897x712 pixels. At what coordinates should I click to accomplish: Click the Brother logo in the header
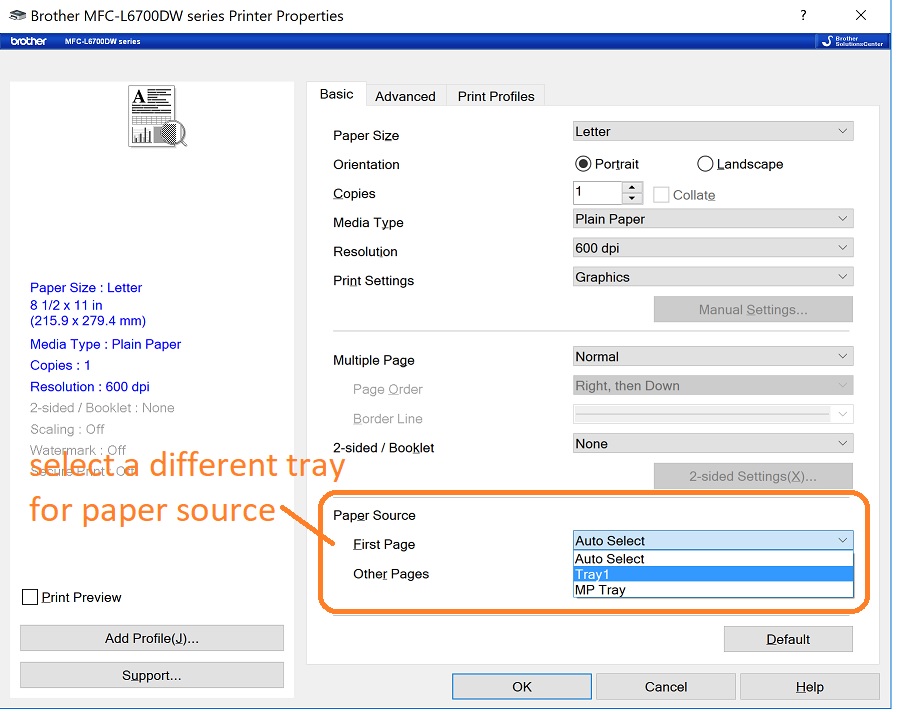tap(28, 41)
